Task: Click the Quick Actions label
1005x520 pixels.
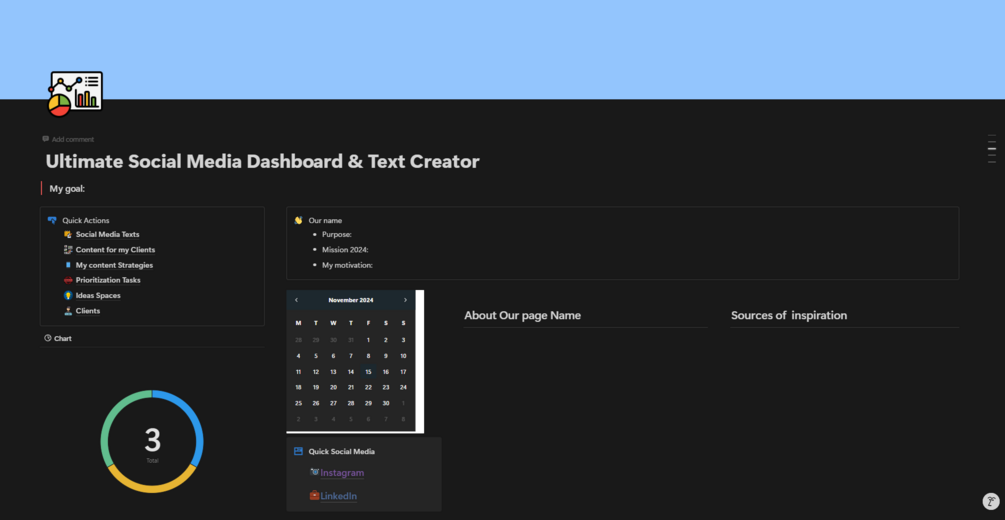Action: pos(86,220)
